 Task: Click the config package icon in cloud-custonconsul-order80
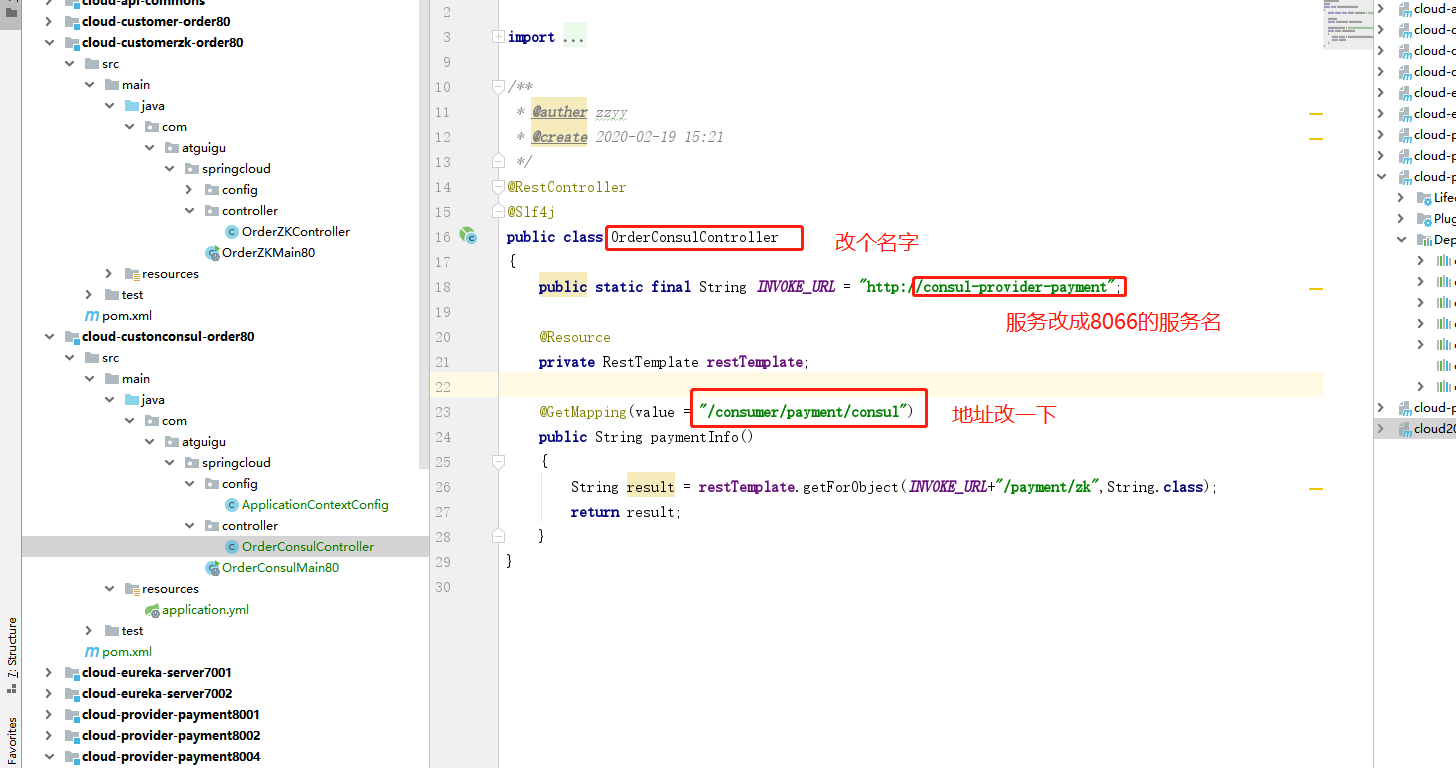tap(212, 484)
